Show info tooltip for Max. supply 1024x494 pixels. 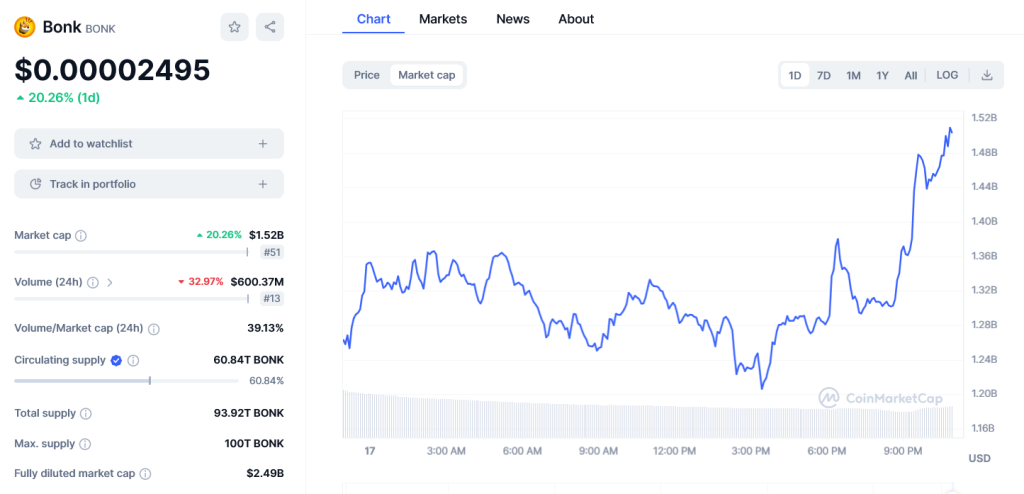click(x=85, y=444)
